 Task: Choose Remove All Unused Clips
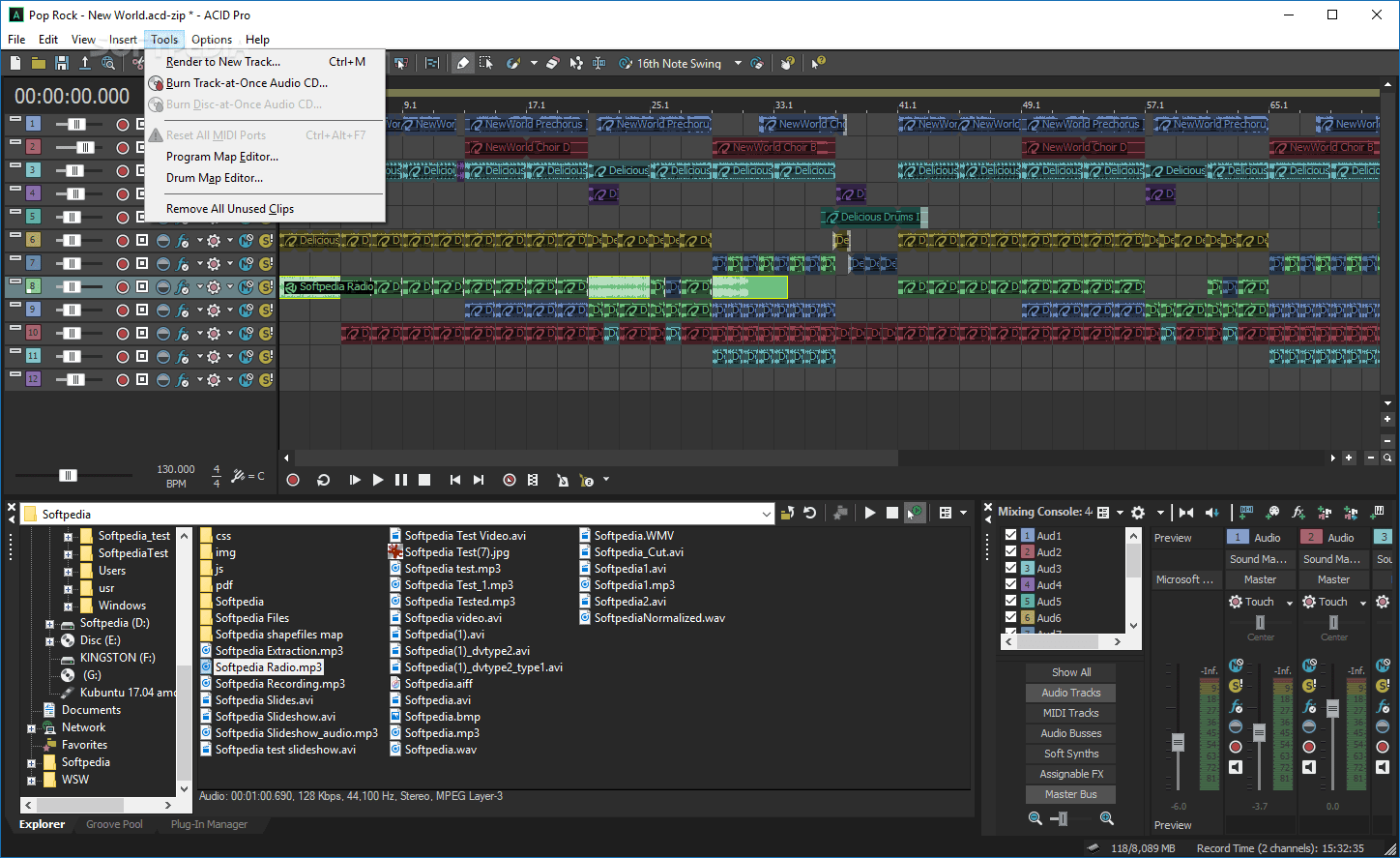[x=230, y=209]
